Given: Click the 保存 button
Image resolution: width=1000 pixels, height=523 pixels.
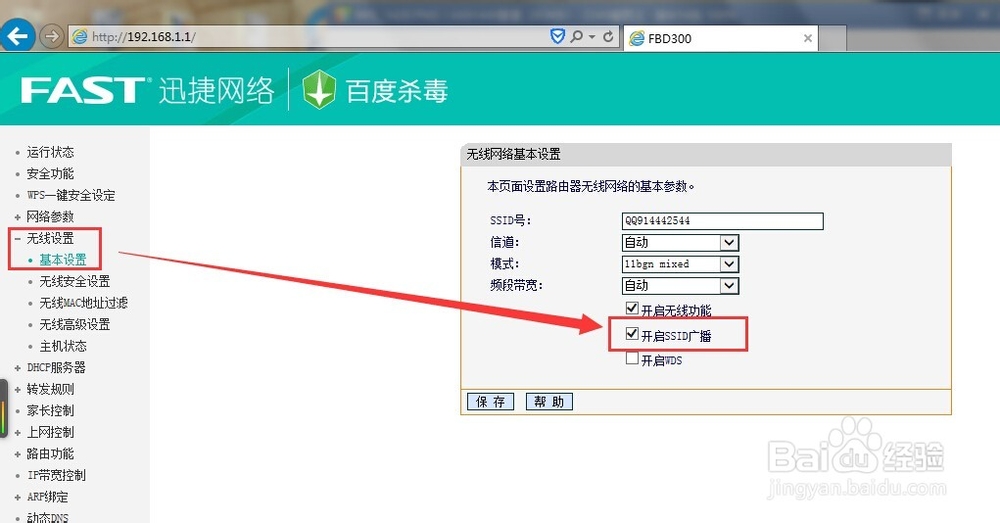Looking at the screenshot, I should (490, 401).
